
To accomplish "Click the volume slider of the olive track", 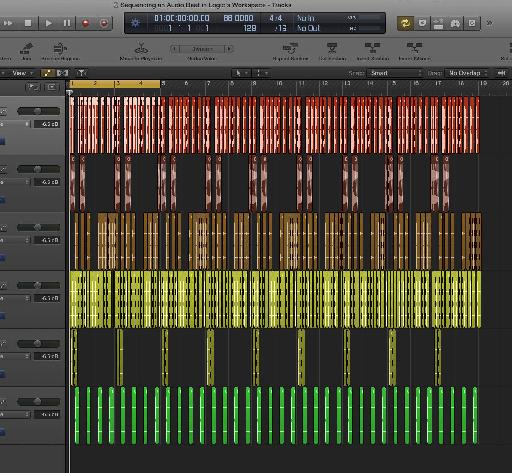I will point(38,343).
